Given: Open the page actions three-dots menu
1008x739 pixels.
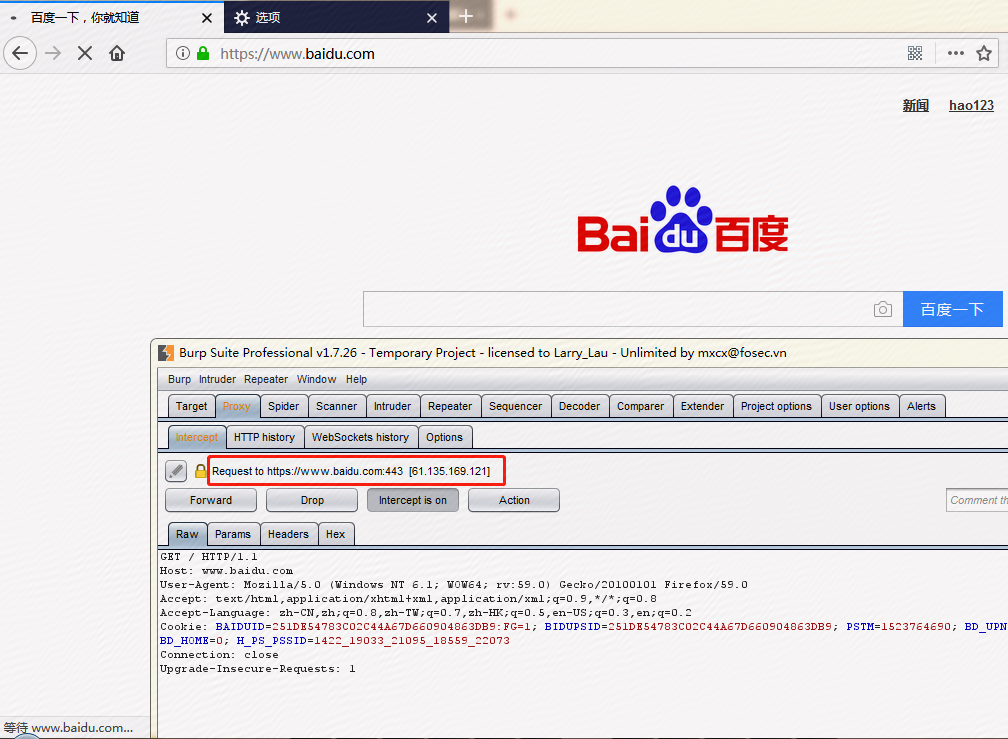Looking at the screenshot, I should pos(955,53).
